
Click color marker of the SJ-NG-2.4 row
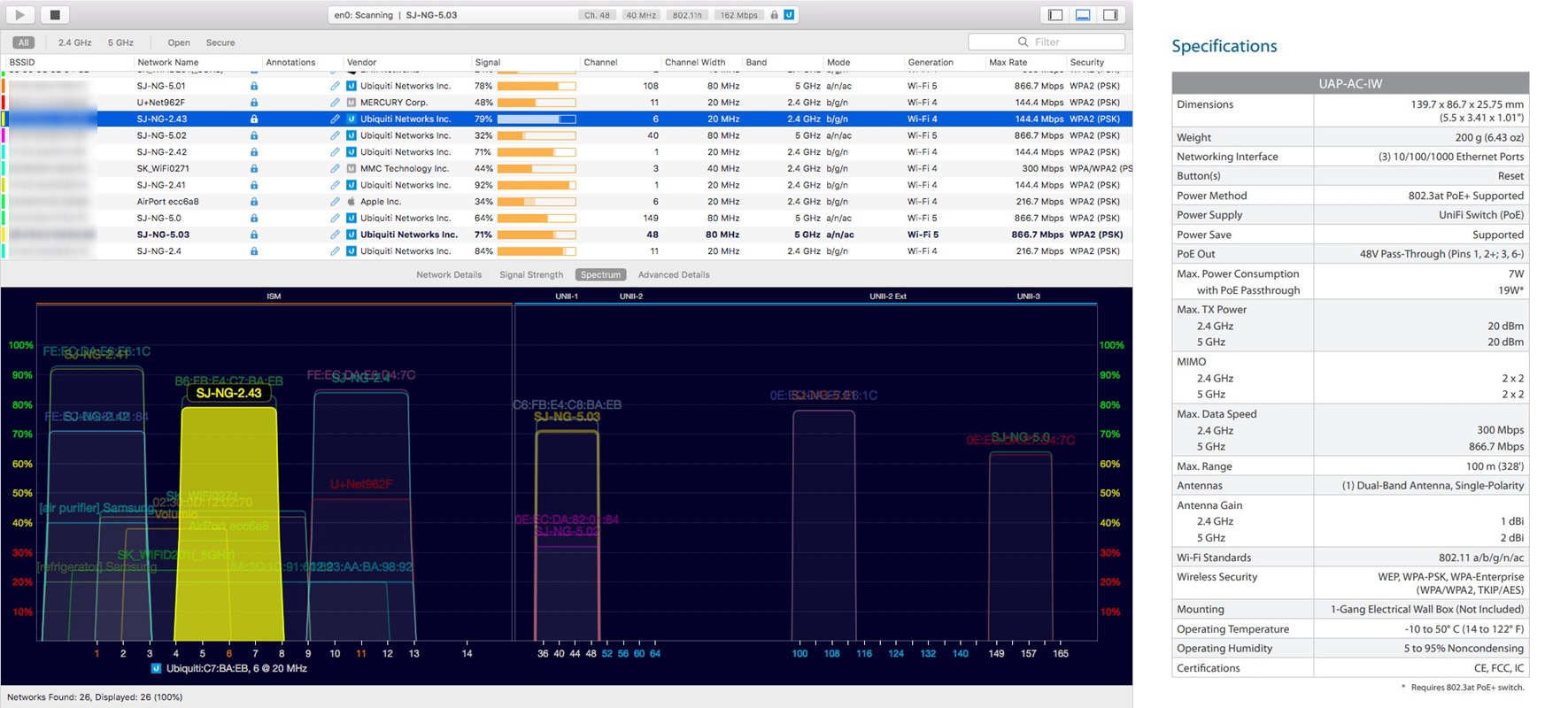[x=3, y=251]
